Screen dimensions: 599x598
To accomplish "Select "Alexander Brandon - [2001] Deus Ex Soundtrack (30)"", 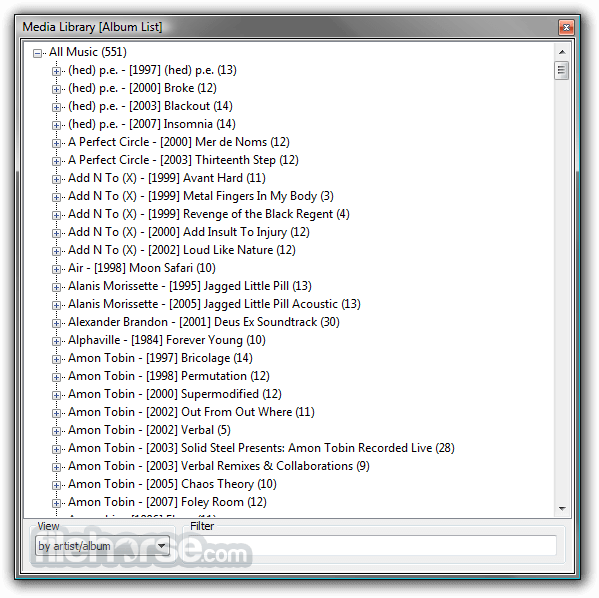I will click(x=204, y=322).
